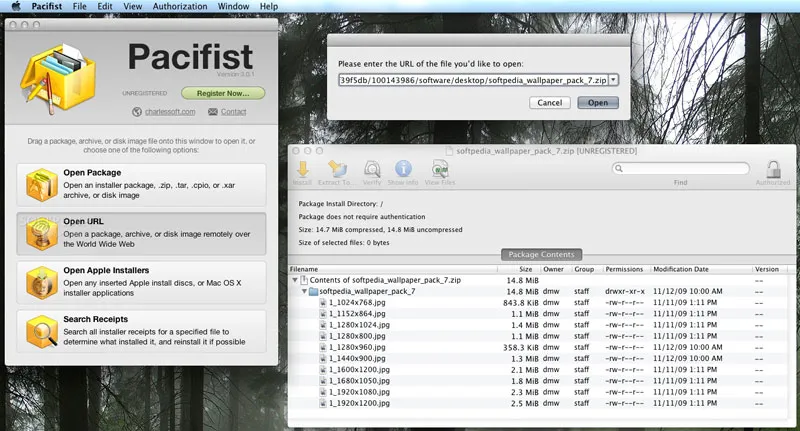Open the File menu
The width and height of the screenshot is (800, 431).
coord(80,6)
